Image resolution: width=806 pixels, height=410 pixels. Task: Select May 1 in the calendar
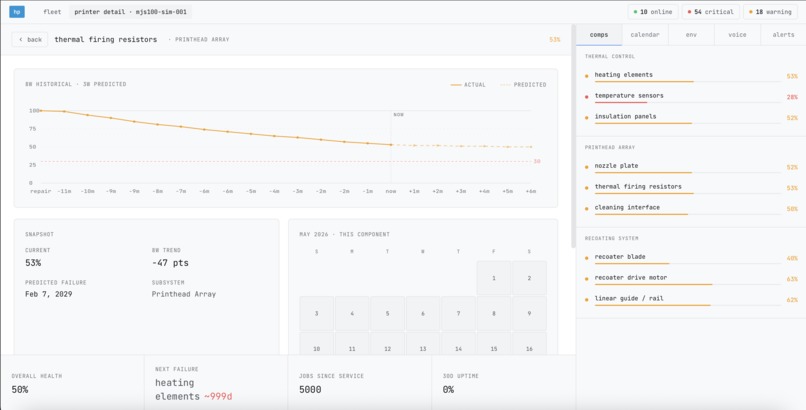point(494,278)
